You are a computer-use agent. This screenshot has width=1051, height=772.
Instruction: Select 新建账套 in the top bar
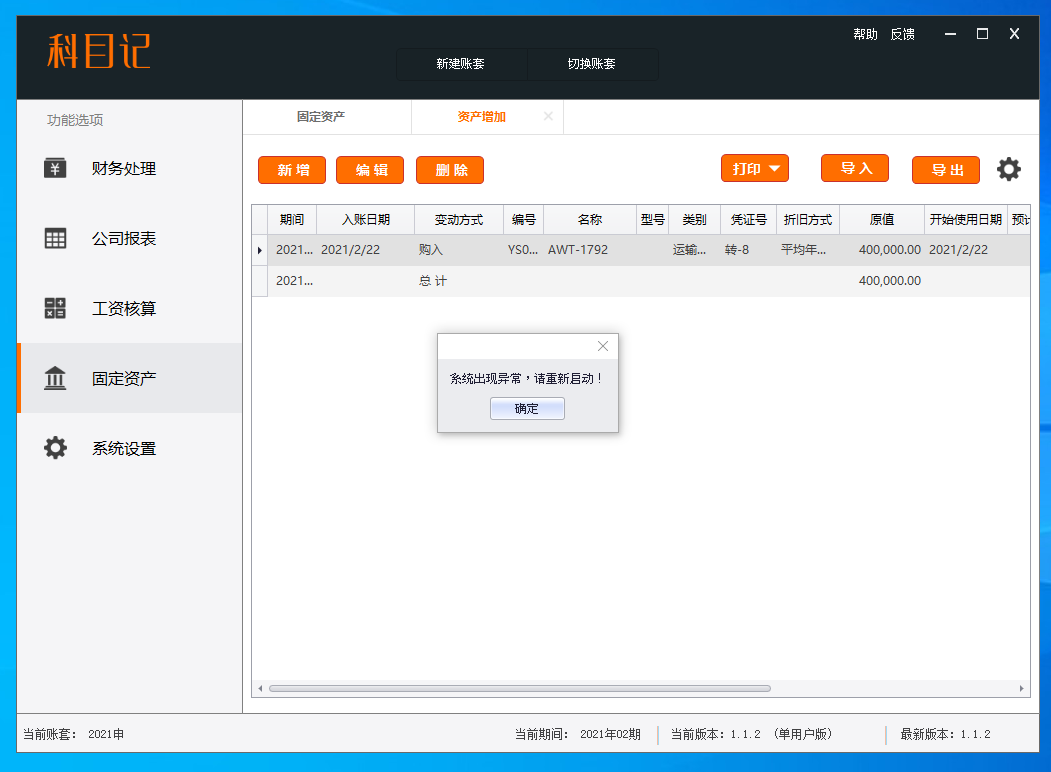pyautogui.click(x=461, y=64)
